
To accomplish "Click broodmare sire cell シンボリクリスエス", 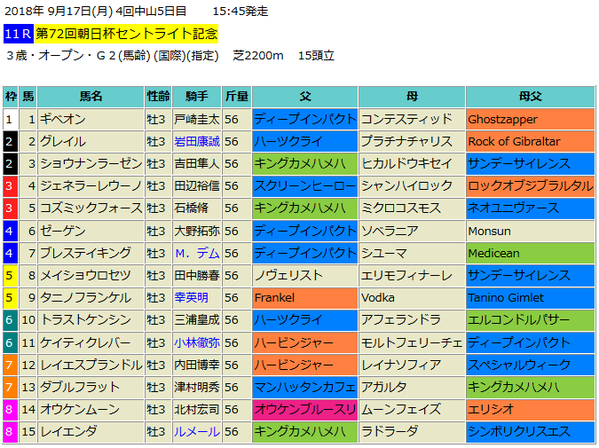I will 530,432.
